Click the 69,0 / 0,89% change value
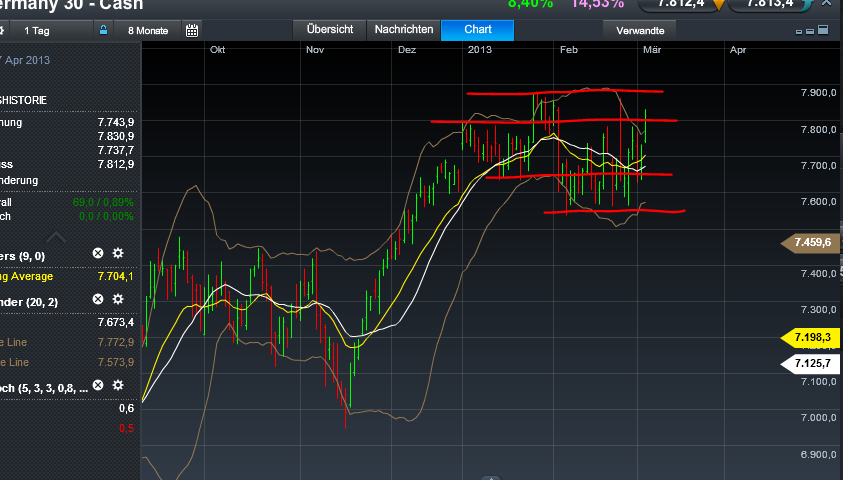The image size is (843, 480). click(x=103, y=203)
